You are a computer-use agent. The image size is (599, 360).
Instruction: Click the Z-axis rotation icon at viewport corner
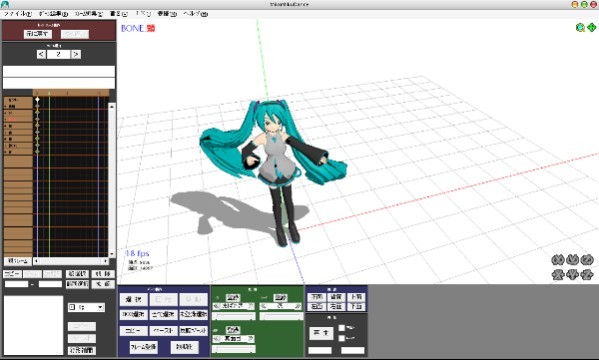(587, 260)
